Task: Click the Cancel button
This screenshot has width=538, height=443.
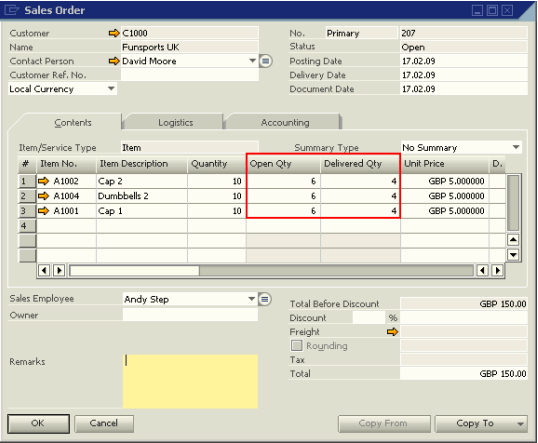Action: click(x=104, y=423)
